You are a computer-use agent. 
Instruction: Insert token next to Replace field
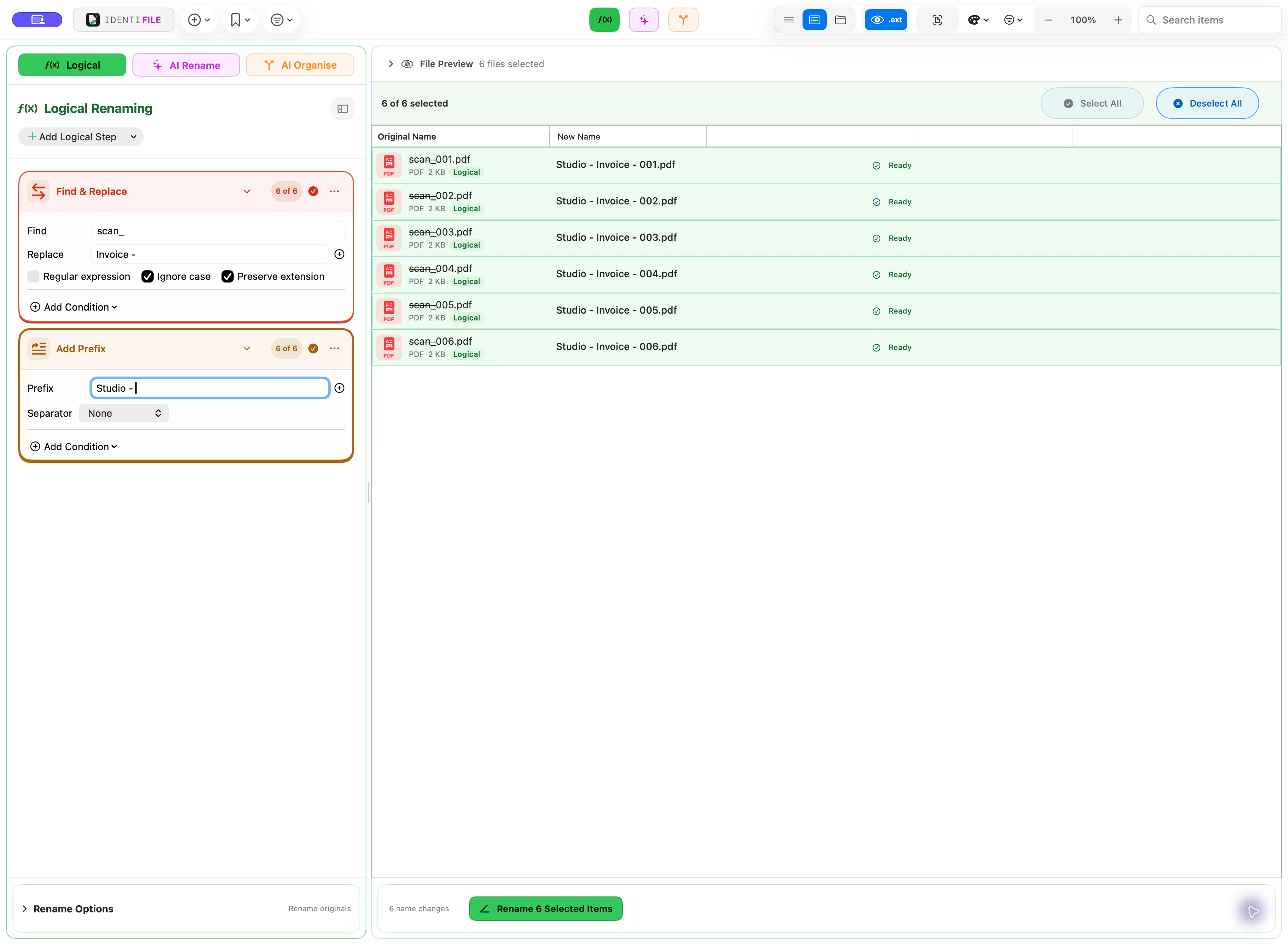pos(339,254)
